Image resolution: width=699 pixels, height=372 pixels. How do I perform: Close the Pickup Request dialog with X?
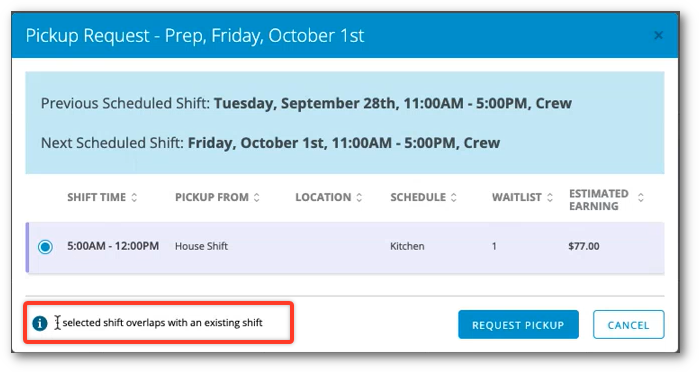[x=658, y=35]
